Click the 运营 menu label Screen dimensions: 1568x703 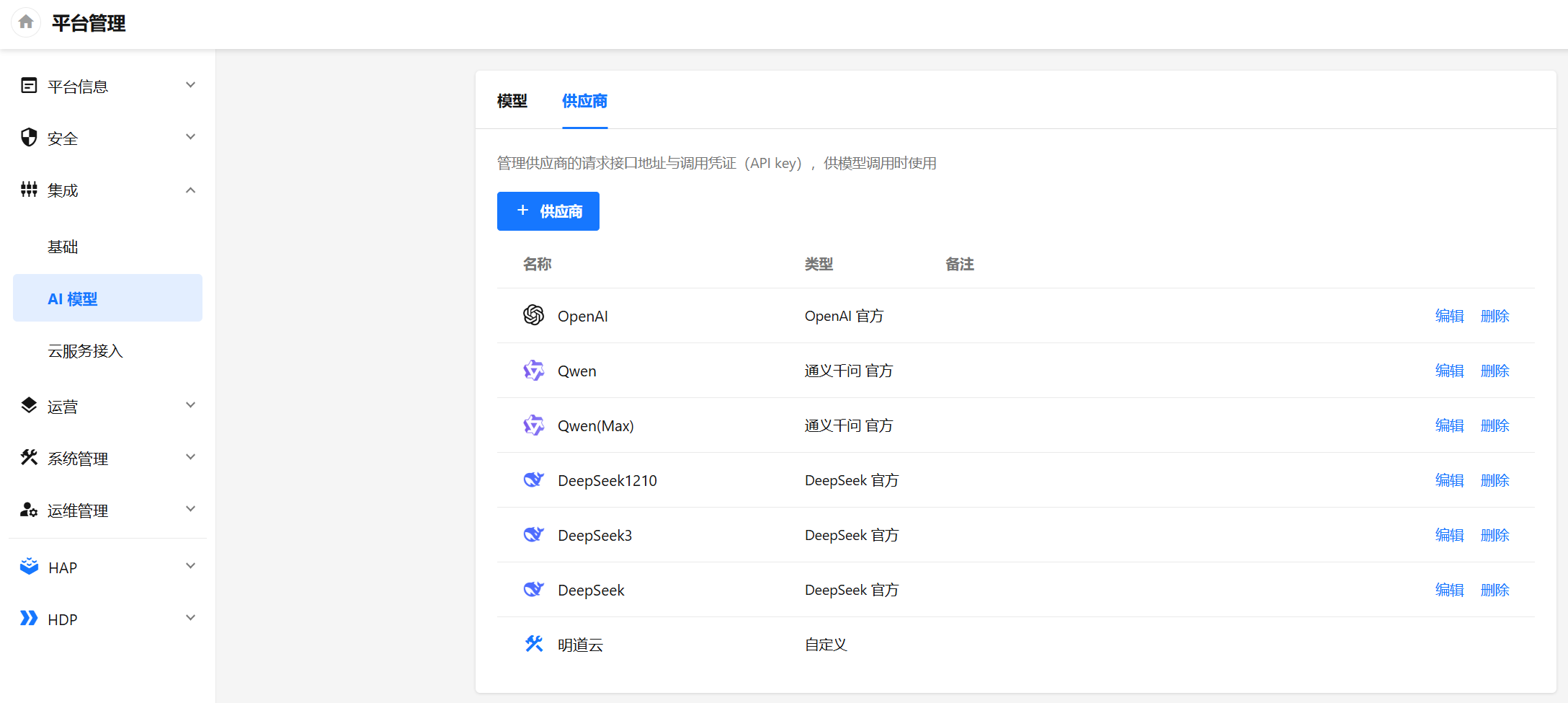63,407
